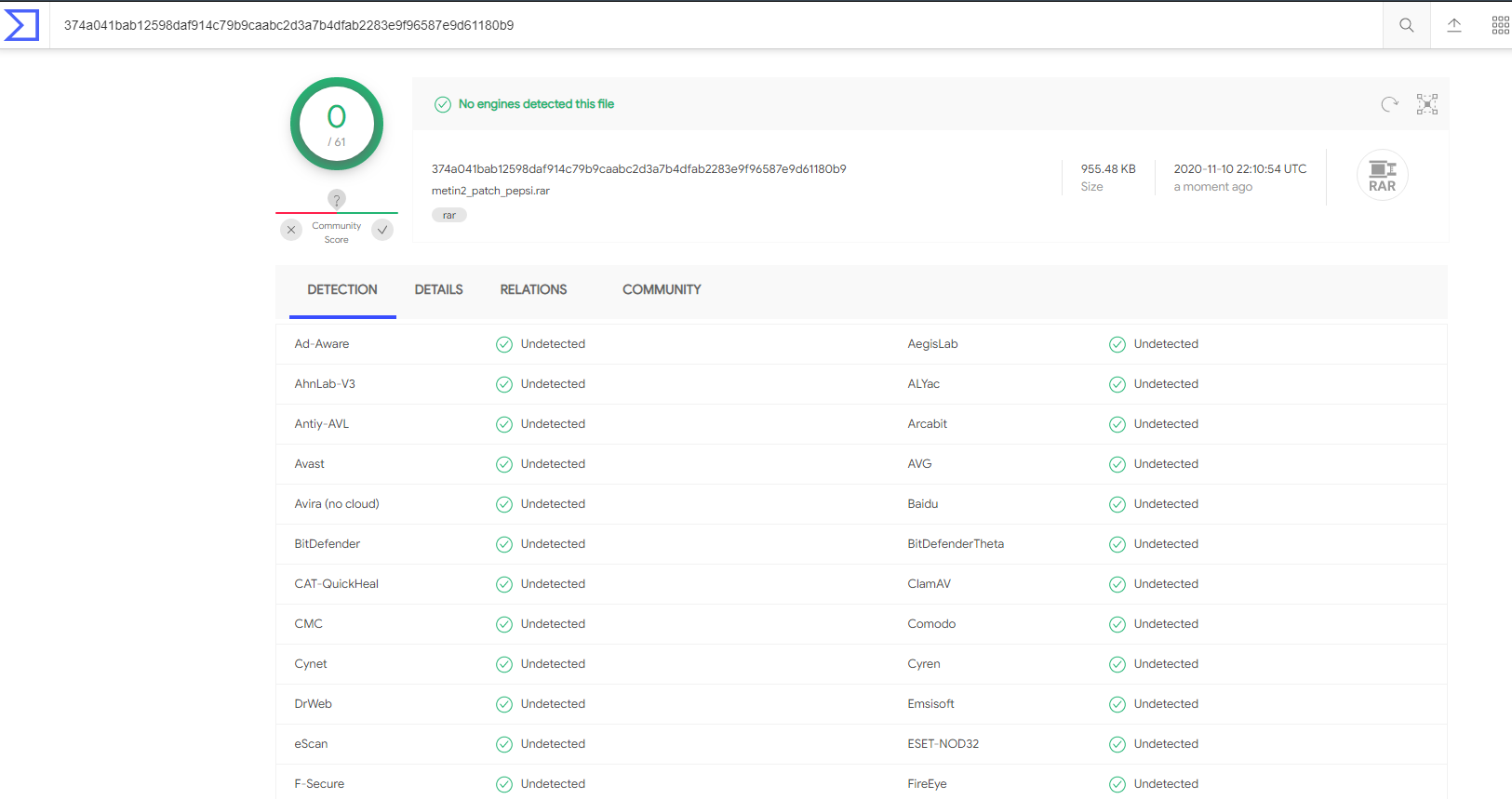Open the RELATIONS tab

pos(533,290)
